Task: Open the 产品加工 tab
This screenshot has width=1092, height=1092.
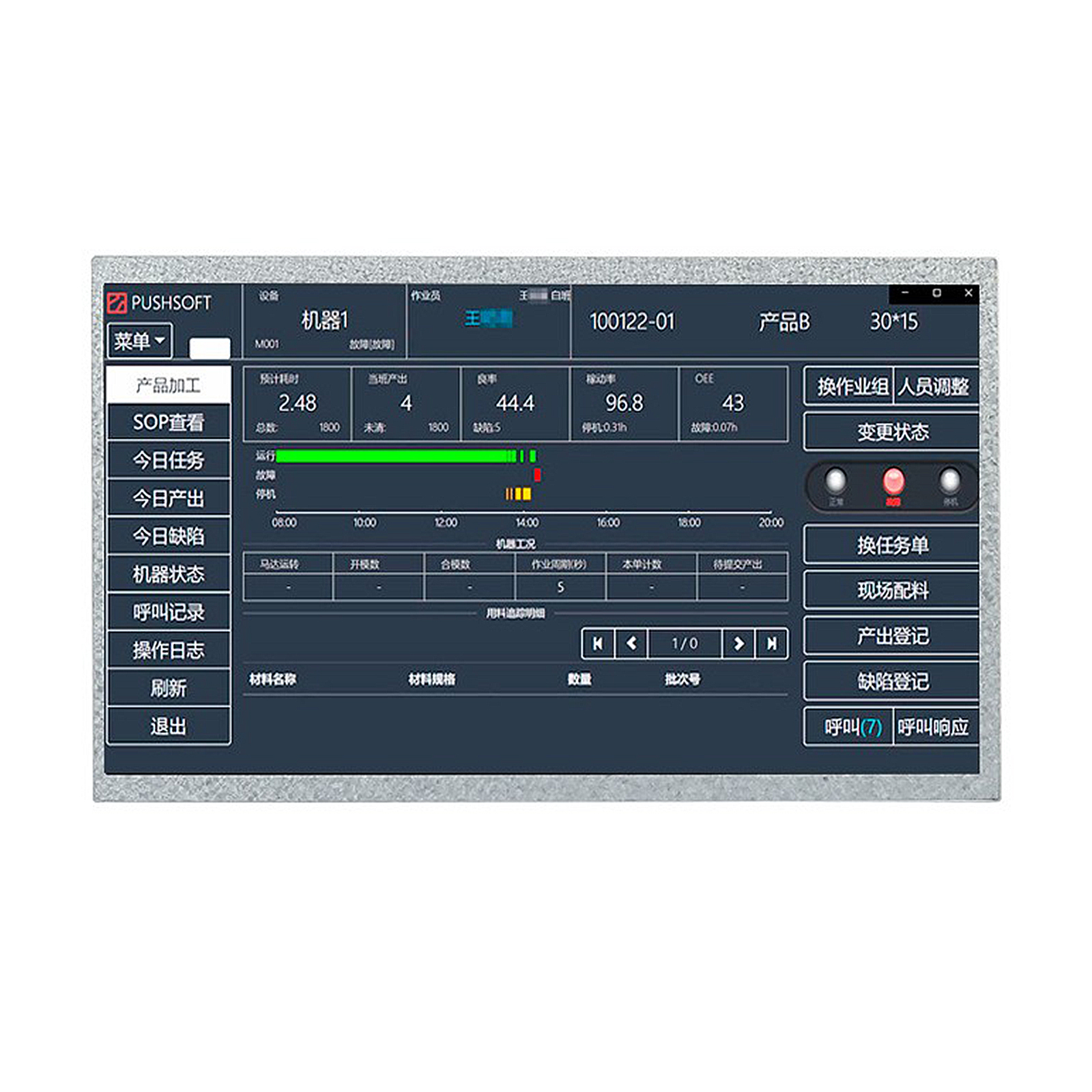Action: (169, 386)
